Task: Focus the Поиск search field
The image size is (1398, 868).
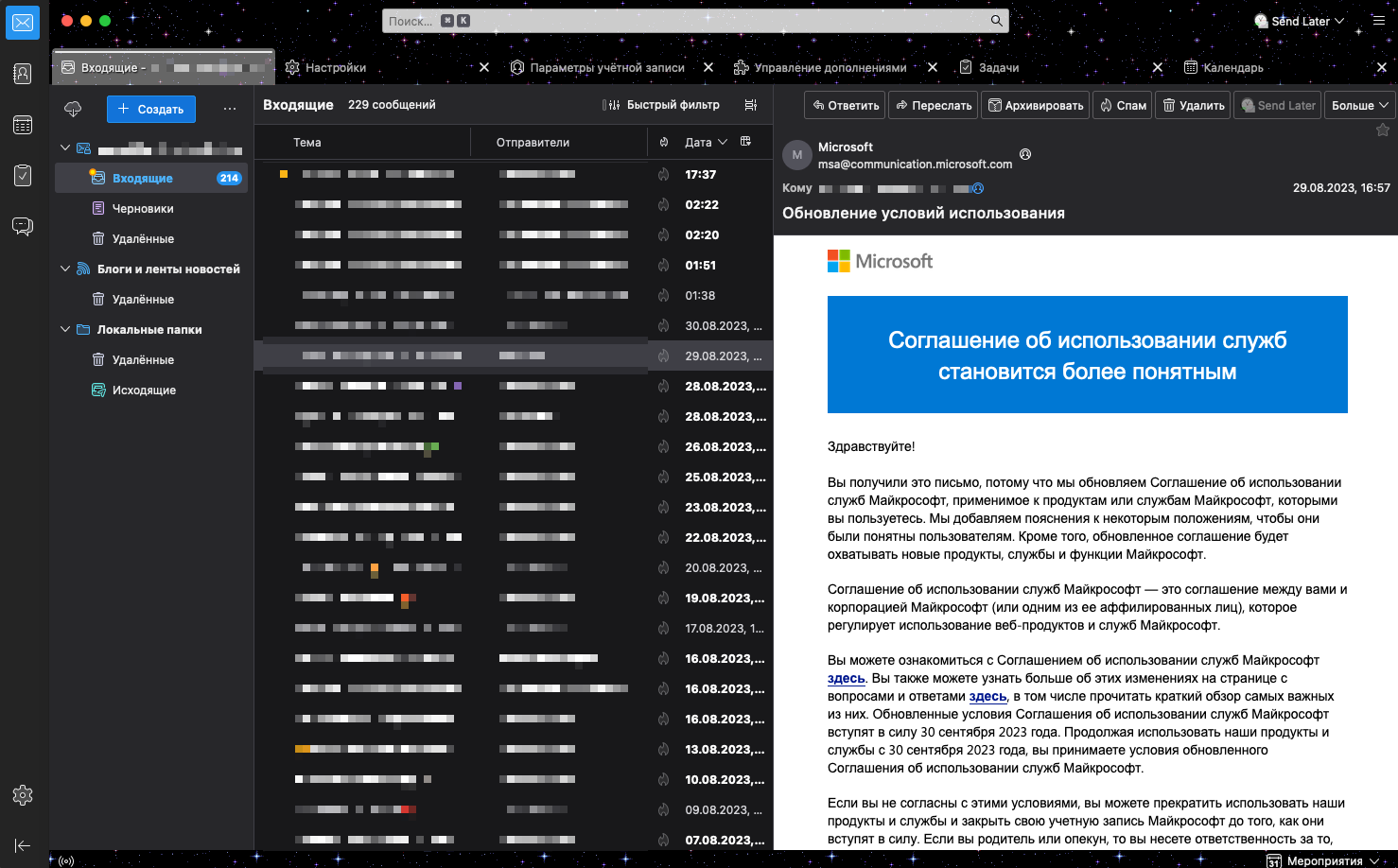Action: 695,21
